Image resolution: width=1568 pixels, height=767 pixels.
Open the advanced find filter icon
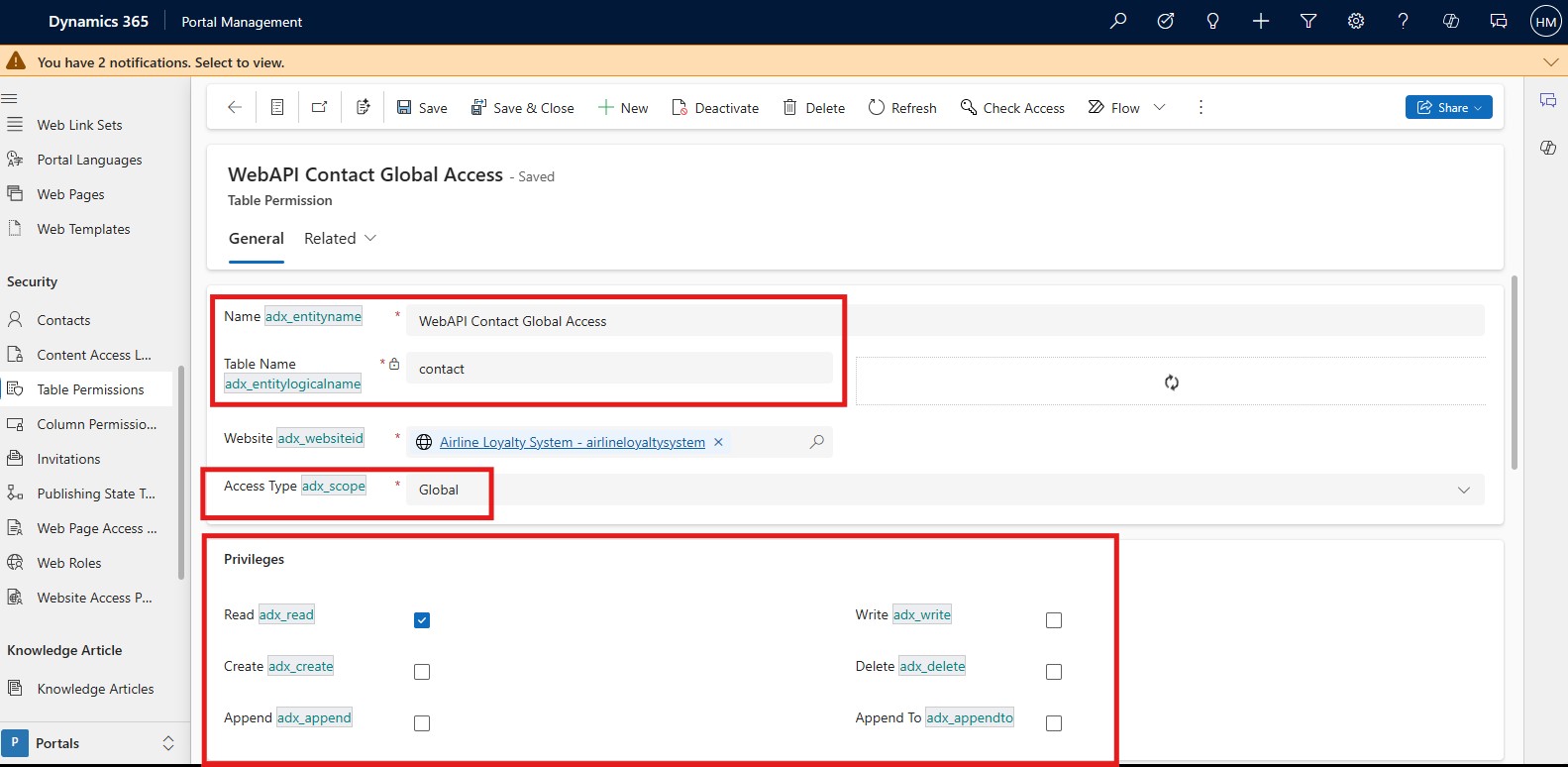coord(1308,21)
